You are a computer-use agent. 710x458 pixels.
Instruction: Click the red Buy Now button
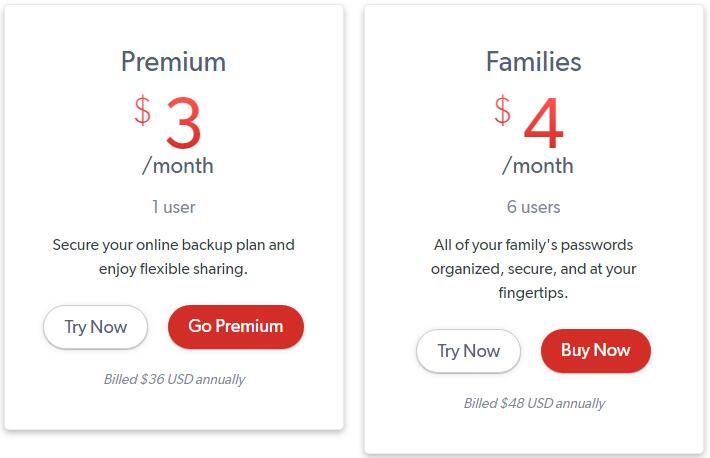pyautogui.click(x=596, y=351)
